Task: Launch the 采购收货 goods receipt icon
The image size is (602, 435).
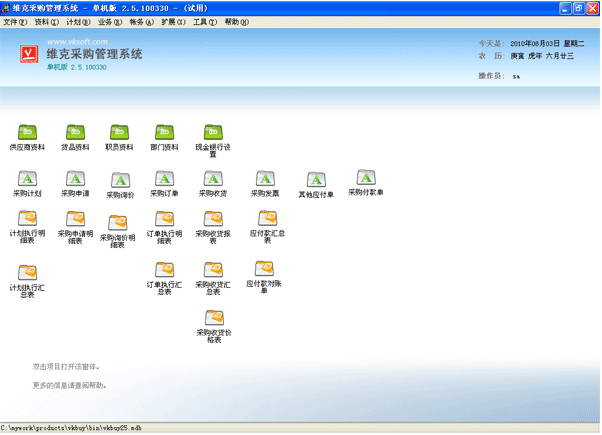Action: (x=213, y=184)
